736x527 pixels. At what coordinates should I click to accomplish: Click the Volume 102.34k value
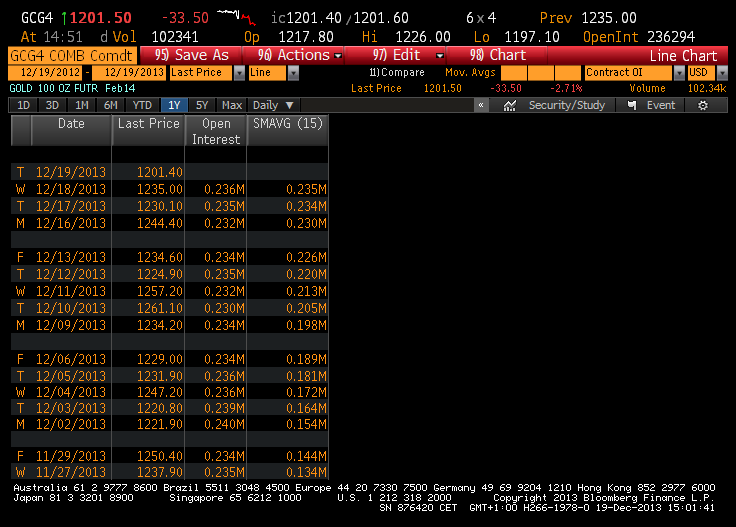point(707,88)
